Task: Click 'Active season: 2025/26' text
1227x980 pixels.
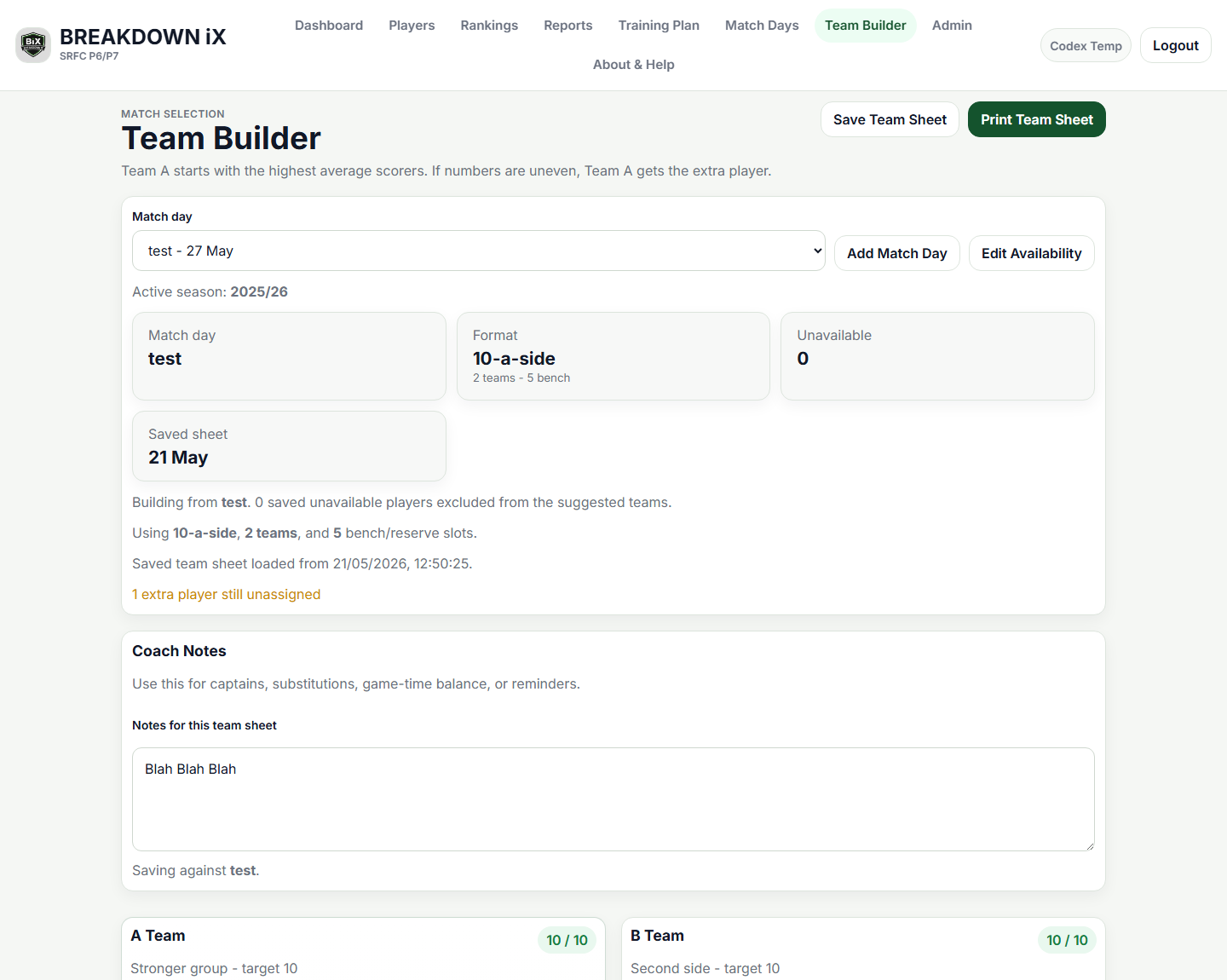Action: (x=210, y=292)
